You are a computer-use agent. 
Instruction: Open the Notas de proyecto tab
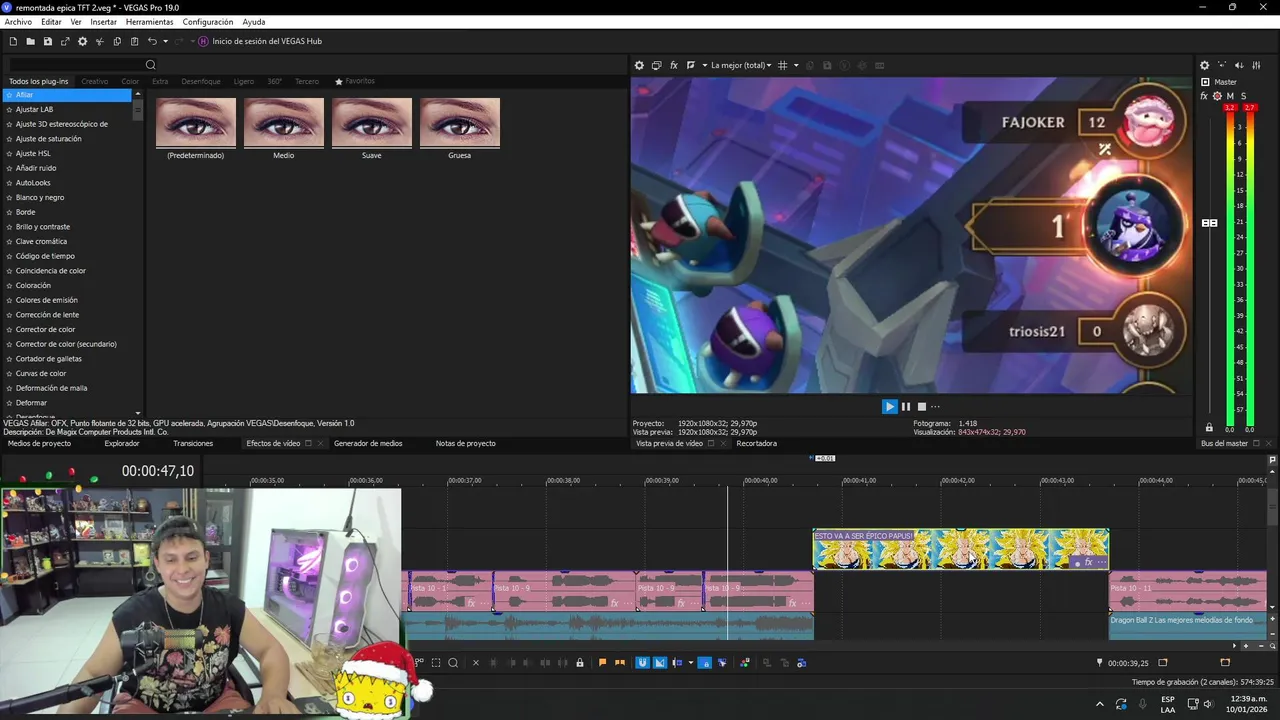465,443
